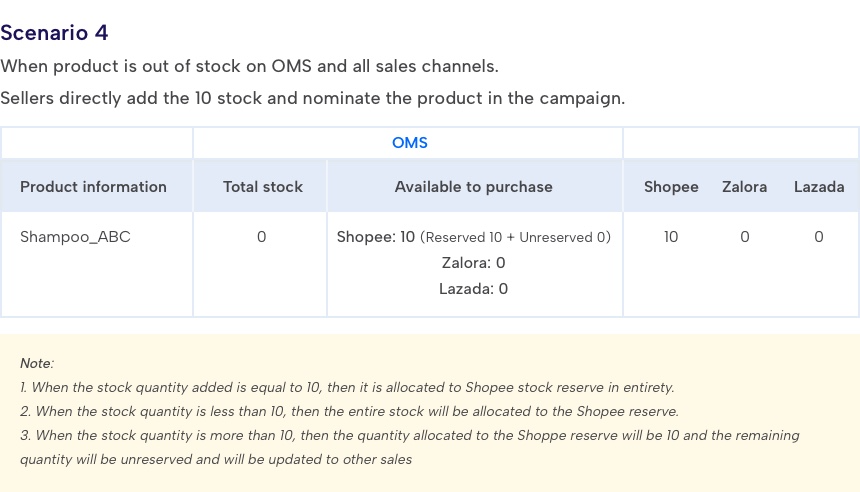Viewport: 860px width, 492px height.
Task: Click the Lazada column header
Action: 819,186
